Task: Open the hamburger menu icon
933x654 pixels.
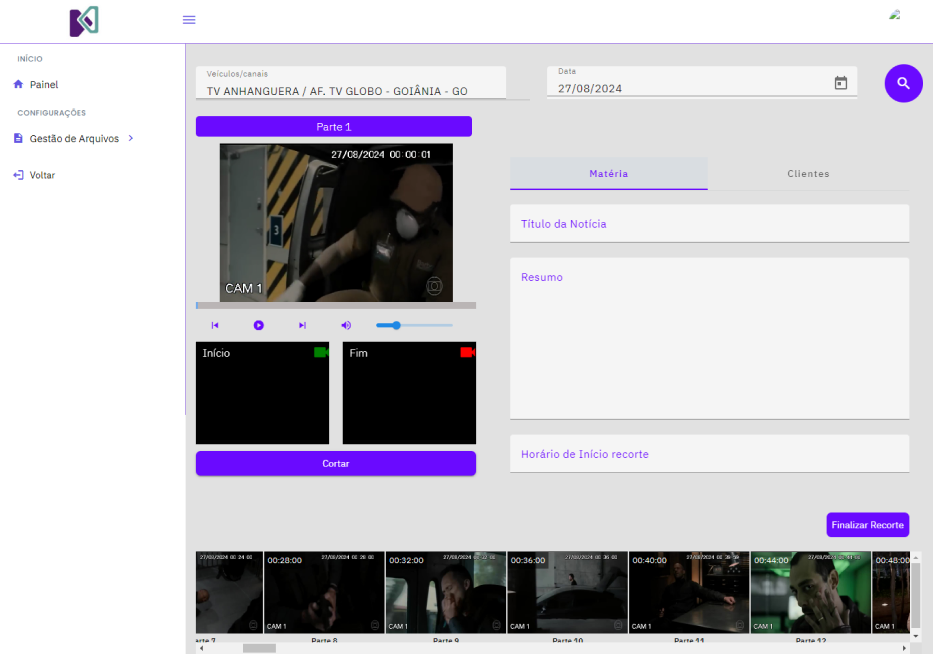Action: [189, 20]
